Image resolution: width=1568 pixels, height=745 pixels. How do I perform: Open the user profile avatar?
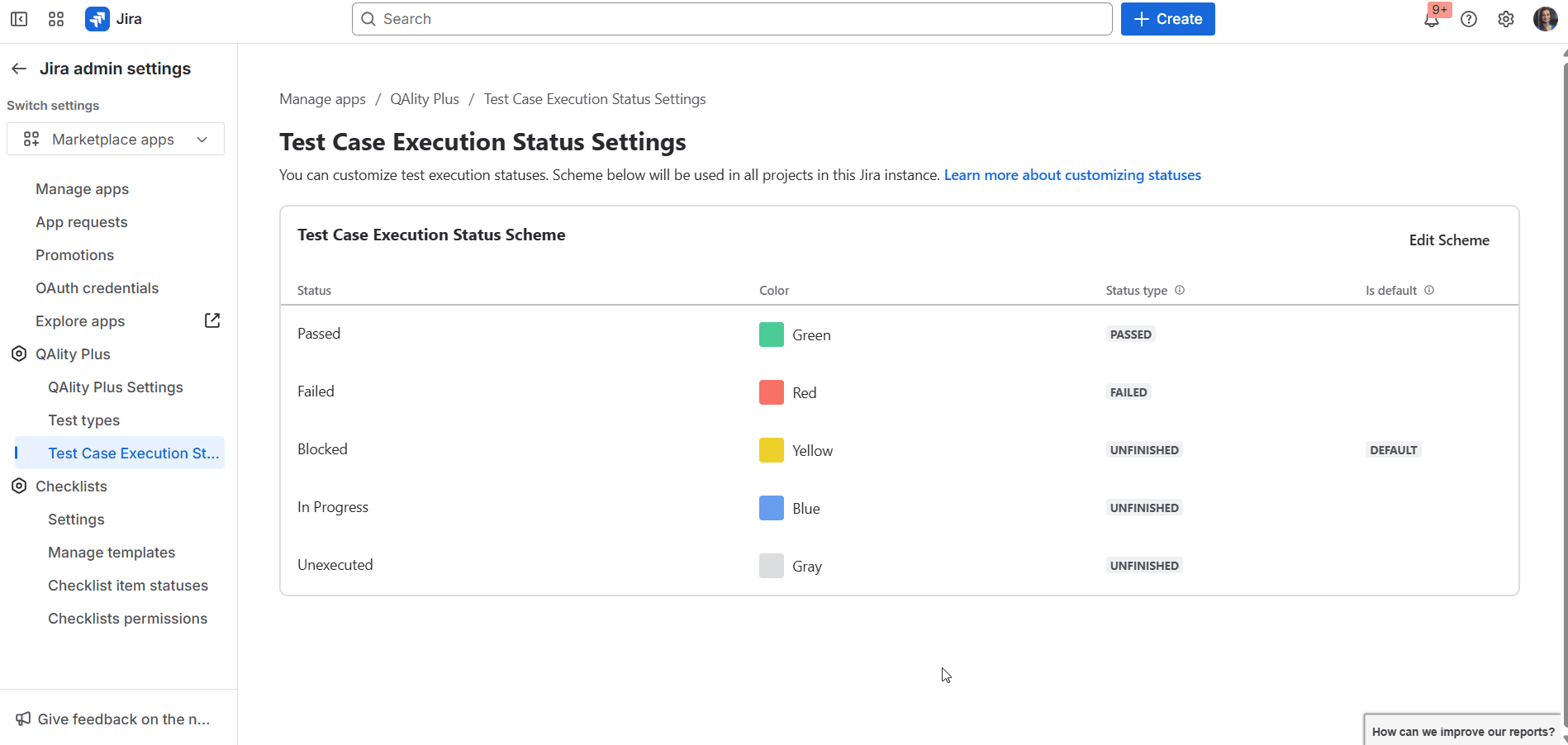tap(1545, 19)
